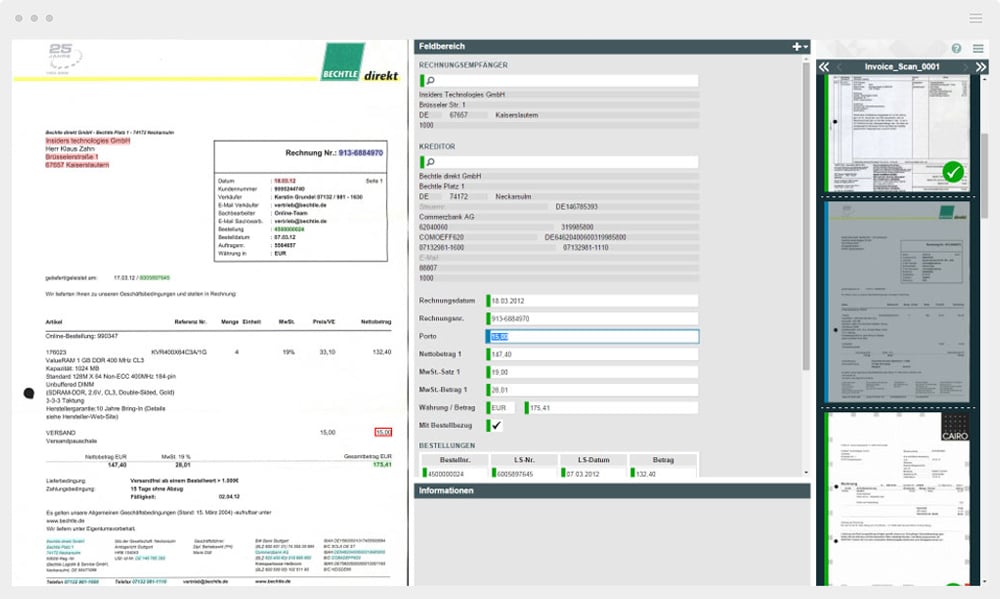Select the MwSt.-Satz 1 input field
The image size is (1000, 599).
tap(592, 372)
